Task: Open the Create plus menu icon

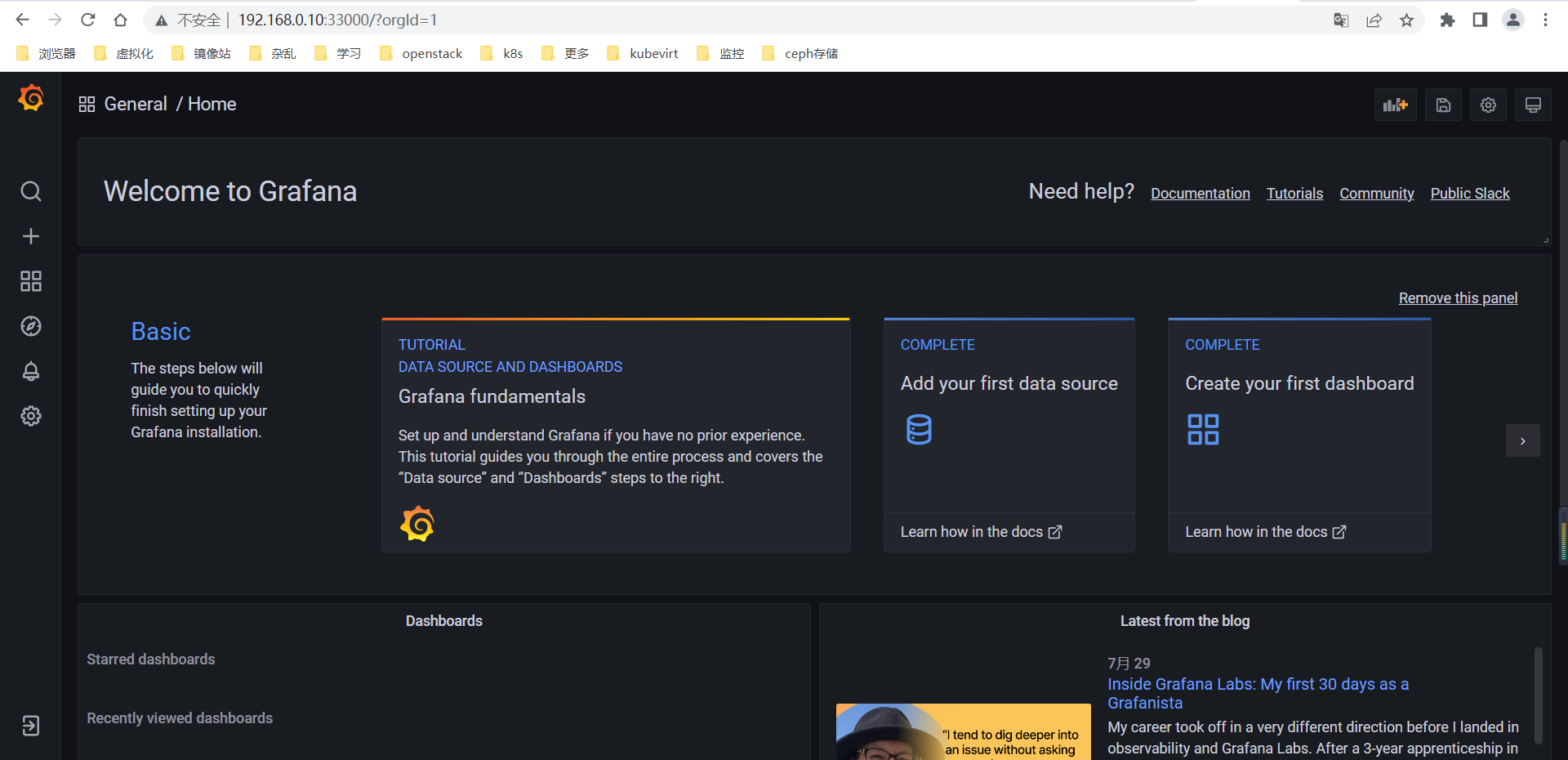Action: point(31,236)
